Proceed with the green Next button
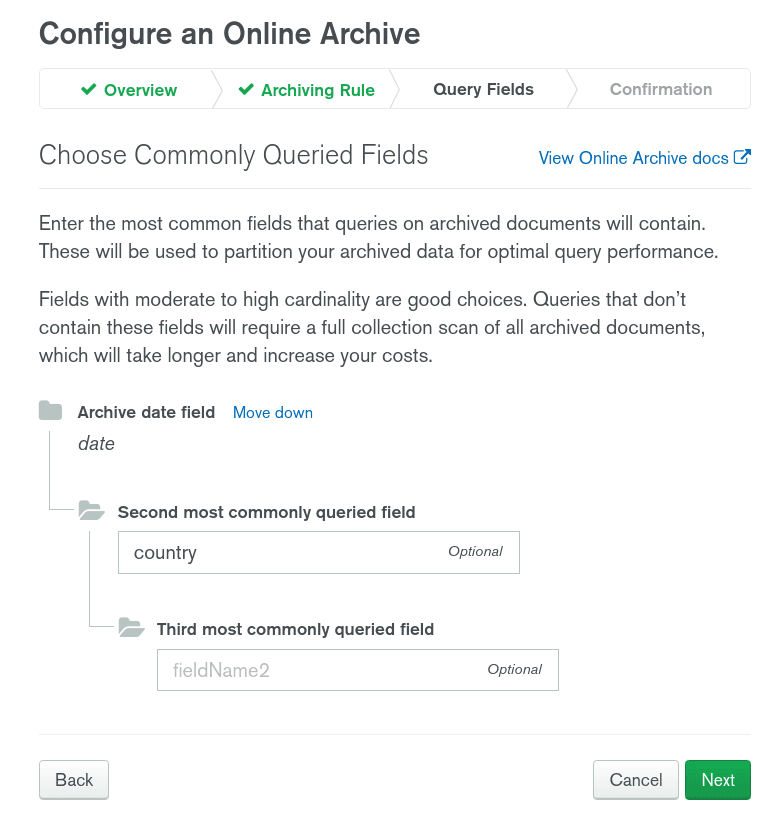The width and height of the screenshot is (782, 830). point(717,780)
